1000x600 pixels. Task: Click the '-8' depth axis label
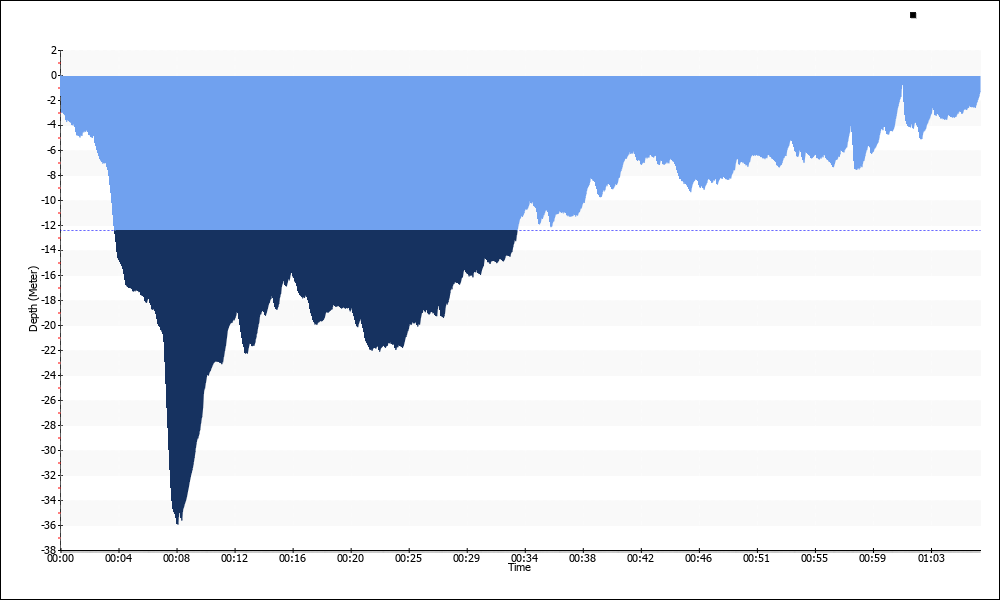(52, 175)
